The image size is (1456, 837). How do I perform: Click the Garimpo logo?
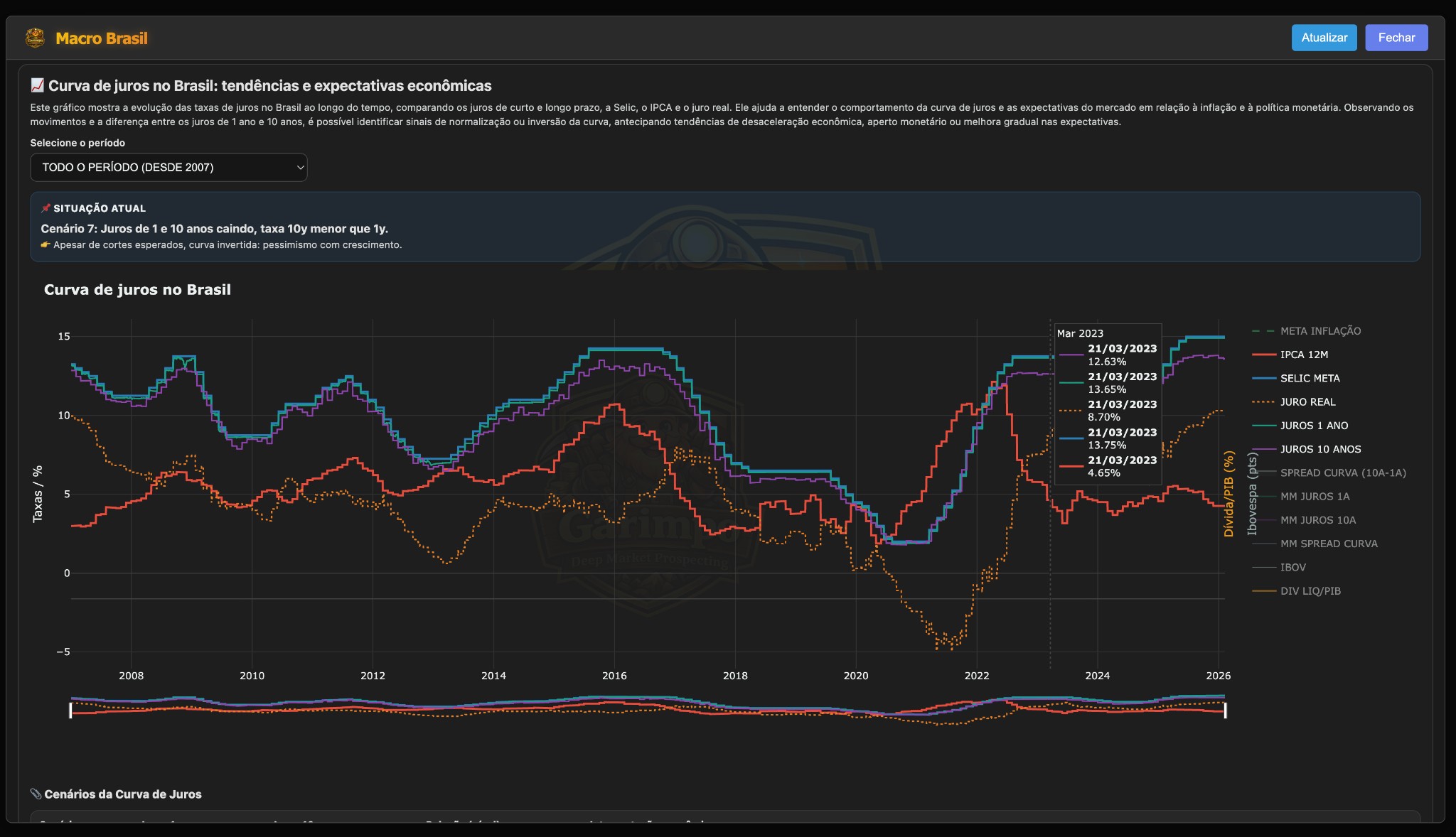coord(36,38)
